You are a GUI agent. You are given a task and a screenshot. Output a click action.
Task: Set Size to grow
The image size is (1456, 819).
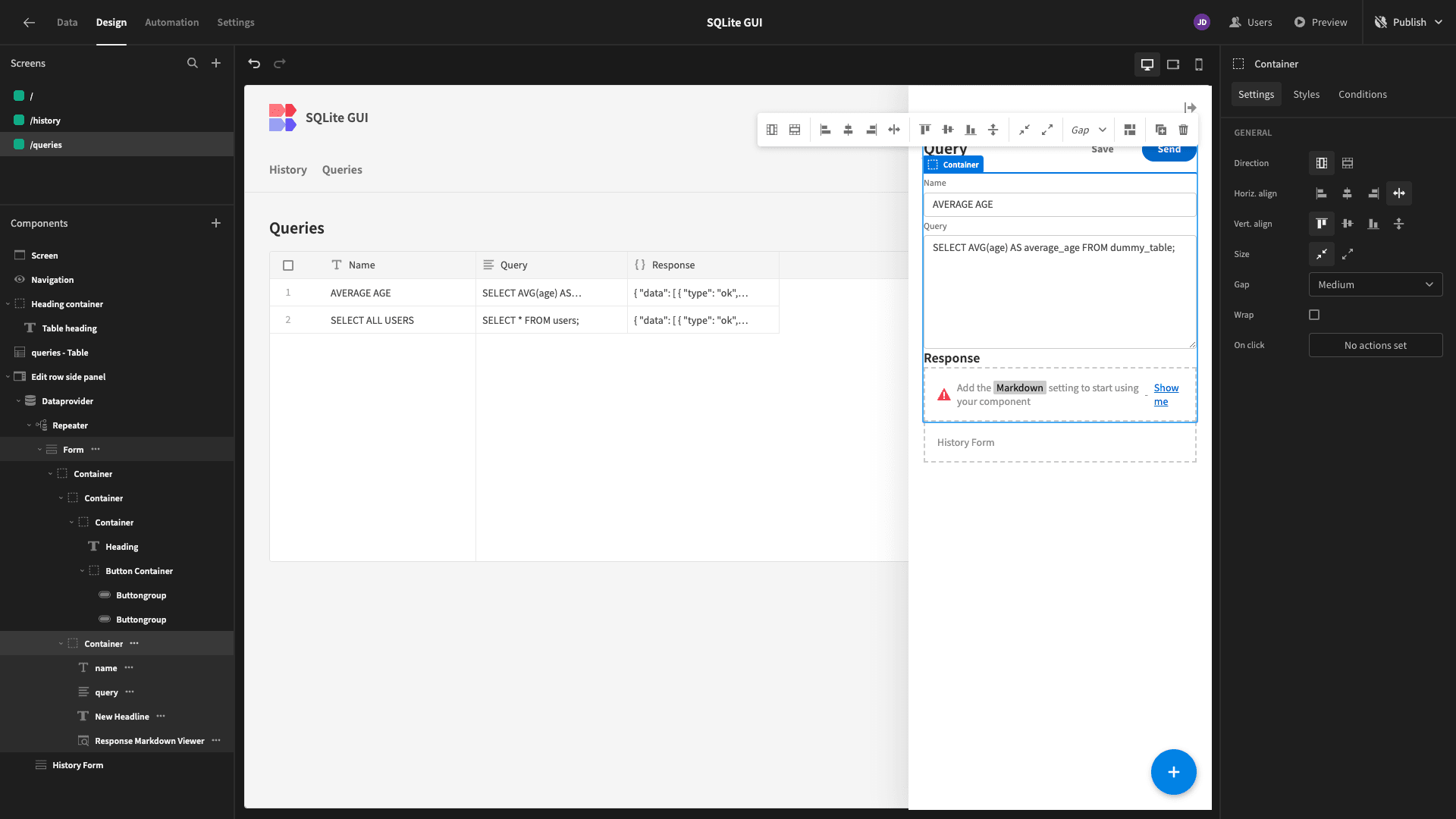1348,254
